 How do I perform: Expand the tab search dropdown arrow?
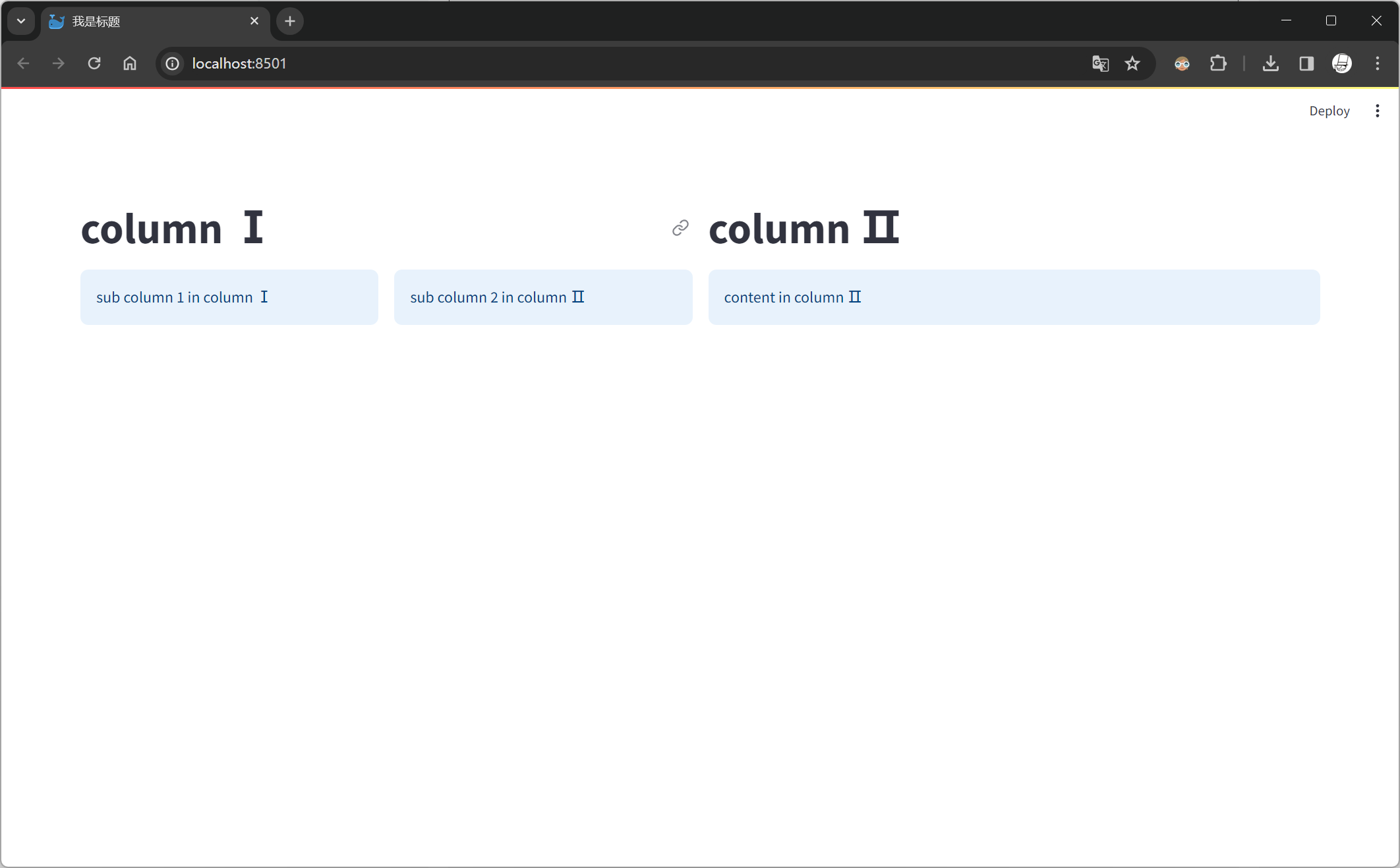tap(21, 21)
